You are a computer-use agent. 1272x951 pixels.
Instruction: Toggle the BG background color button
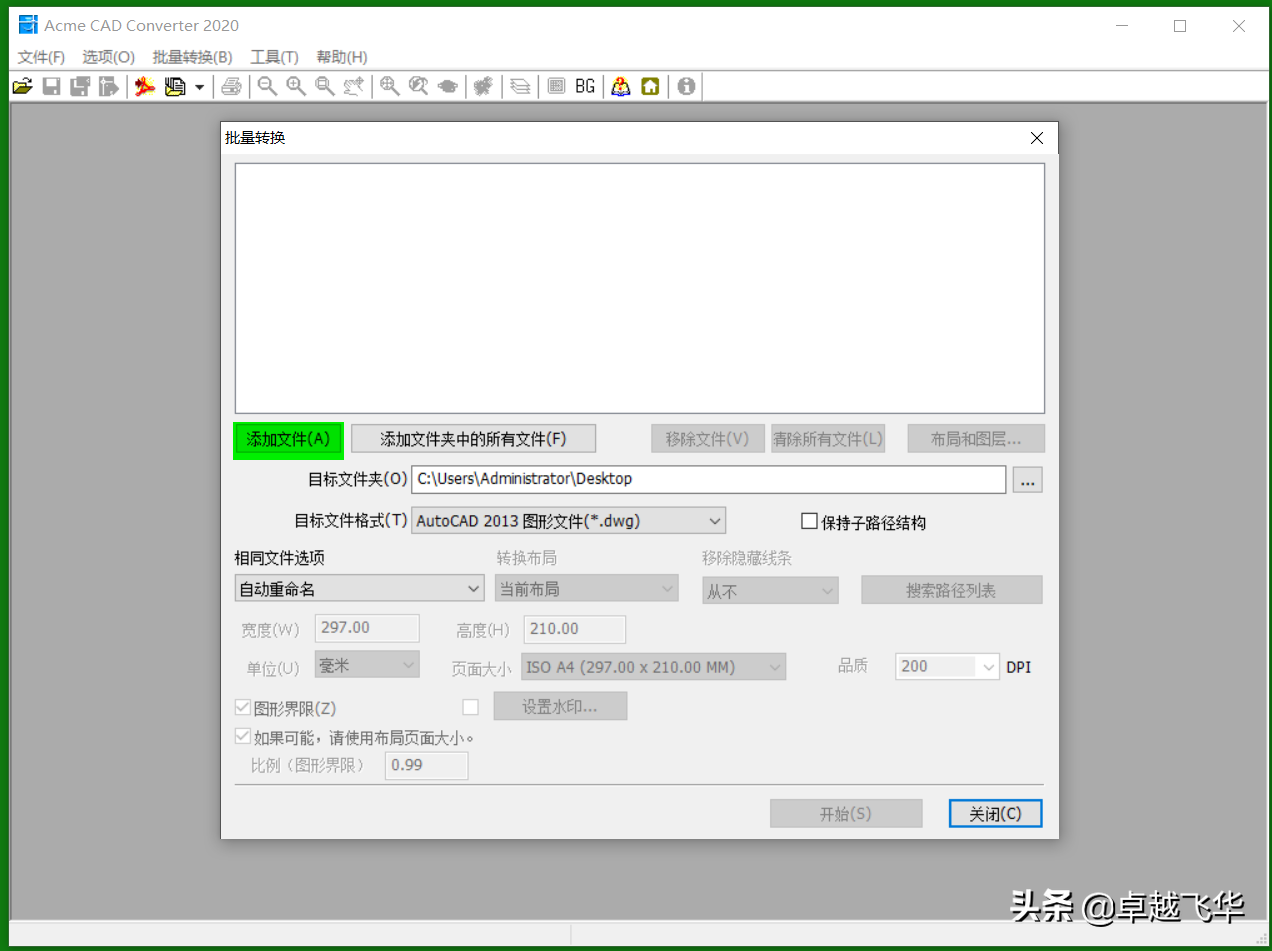[585, 87]
